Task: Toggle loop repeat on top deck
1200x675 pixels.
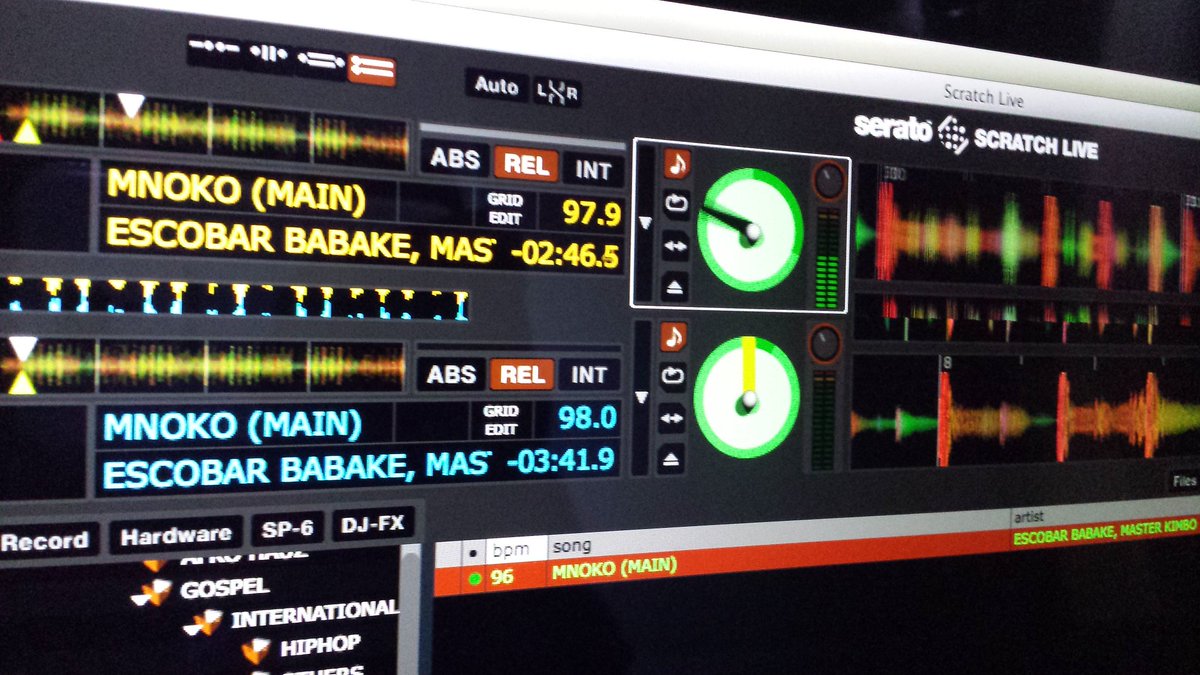Action: point(676,204)
